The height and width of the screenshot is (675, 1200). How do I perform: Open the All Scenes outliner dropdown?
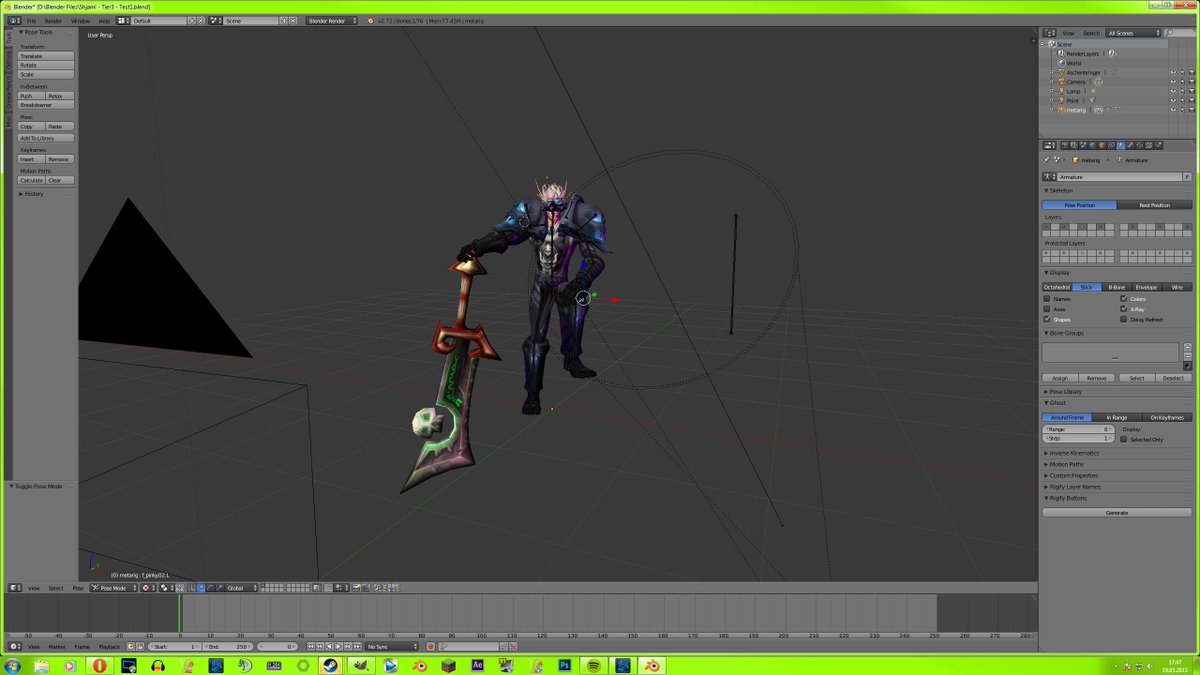point(1133,33)
